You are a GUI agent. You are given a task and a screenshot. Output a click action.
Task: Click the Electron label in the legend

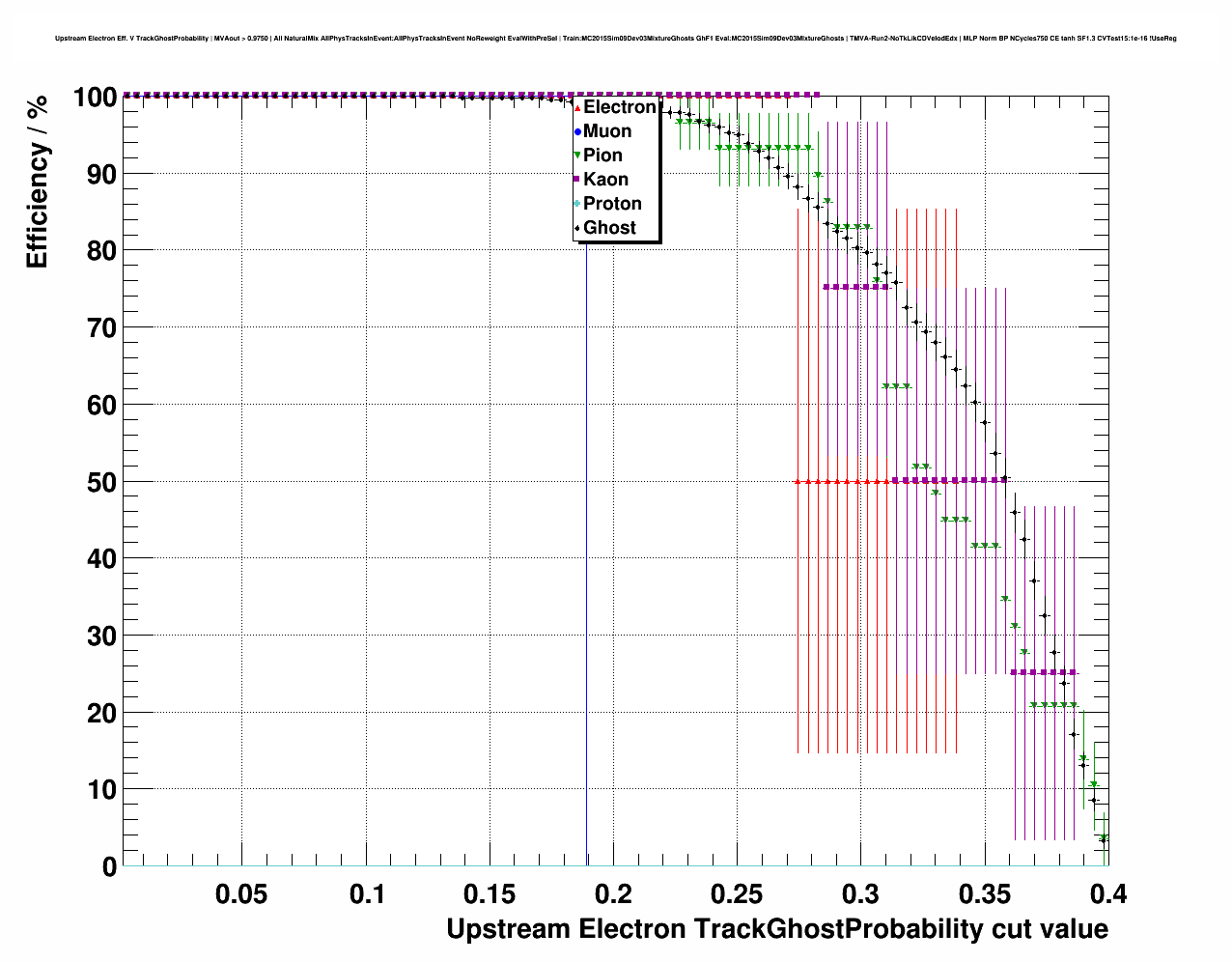[619, 107]
